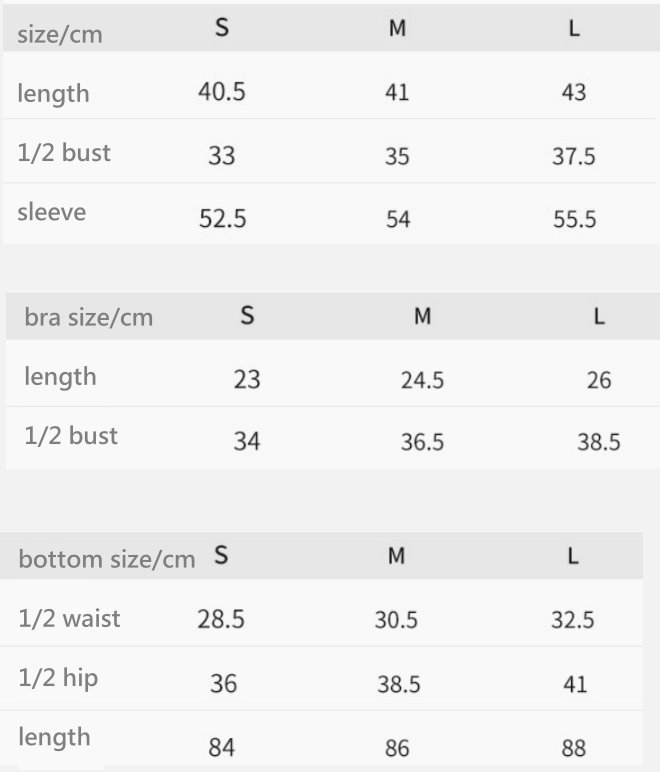Viewport: 660px width, 772px height.
Task: Select the 88 bottom length value
Action: [573, 747]
